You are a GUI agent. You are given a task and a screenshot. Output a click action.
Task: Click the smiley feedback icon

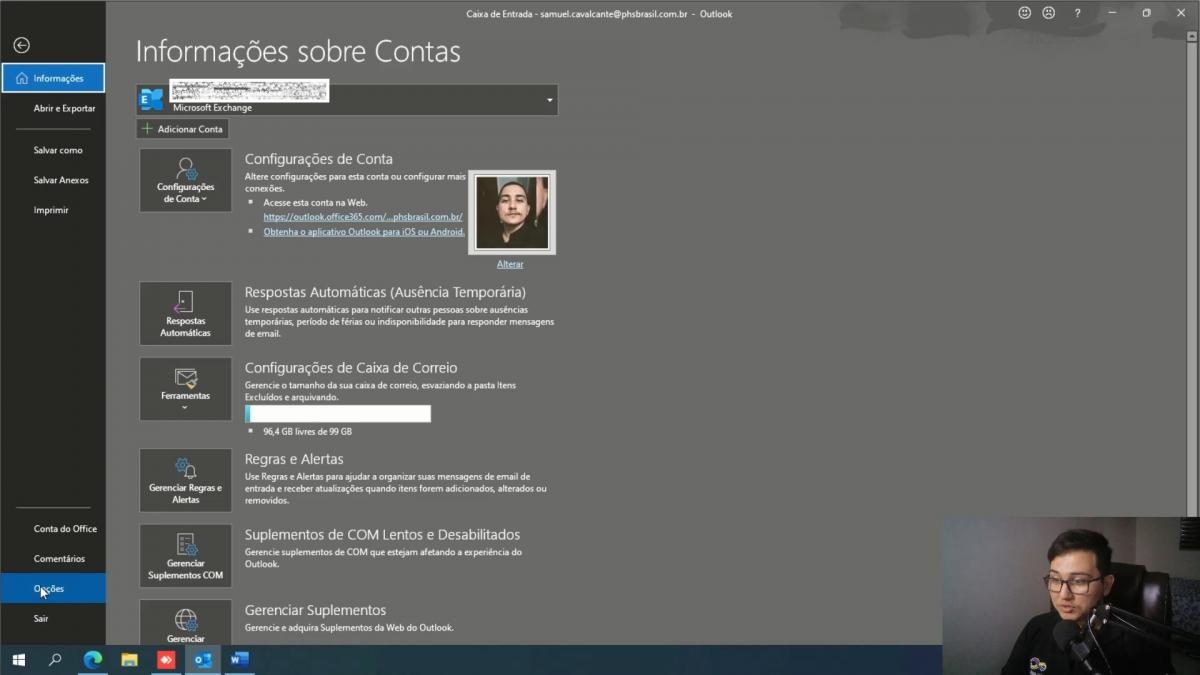[1025, 13]
